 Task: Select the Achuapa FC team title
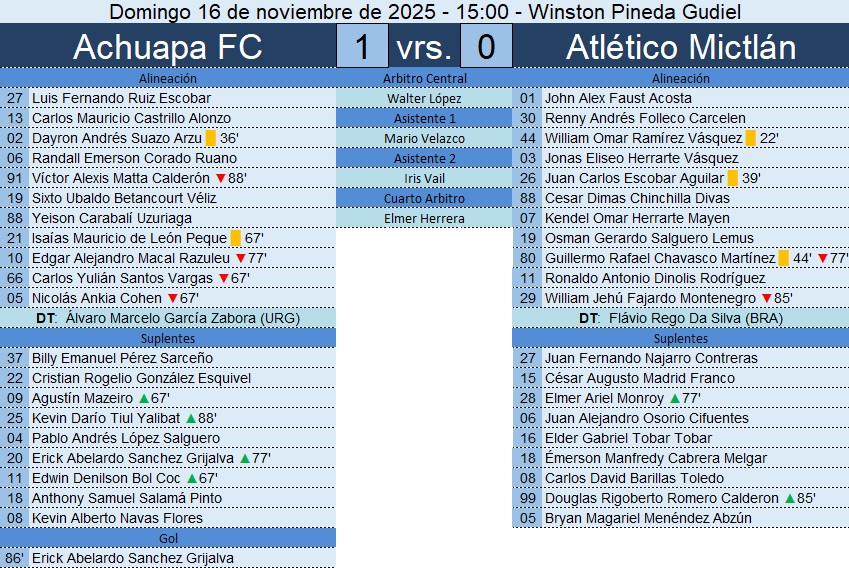168,46
